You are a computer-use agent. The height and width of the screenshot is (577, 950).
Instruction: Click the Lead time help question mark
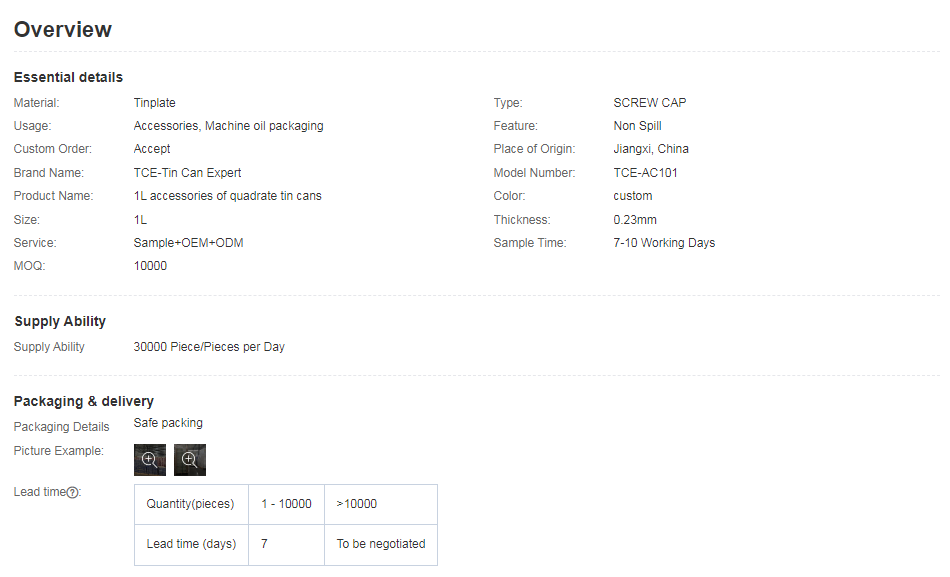coord(72,492)
